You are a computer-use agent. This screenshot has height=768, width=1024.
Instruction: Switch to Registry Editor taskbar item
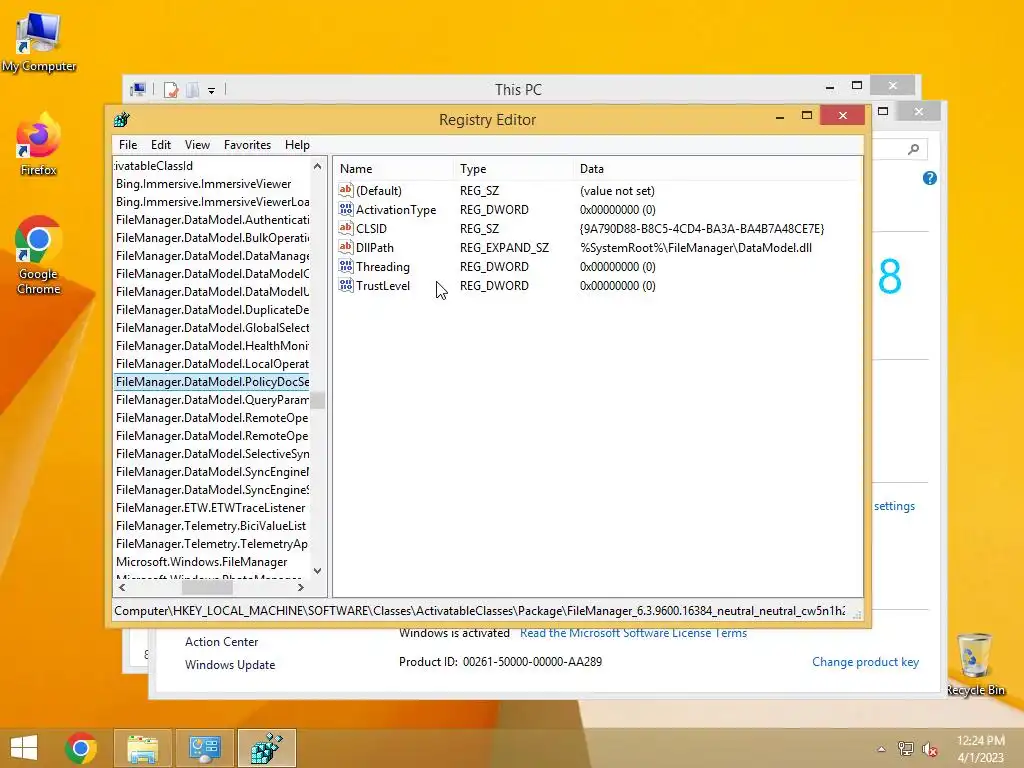[x=266, y=748]
